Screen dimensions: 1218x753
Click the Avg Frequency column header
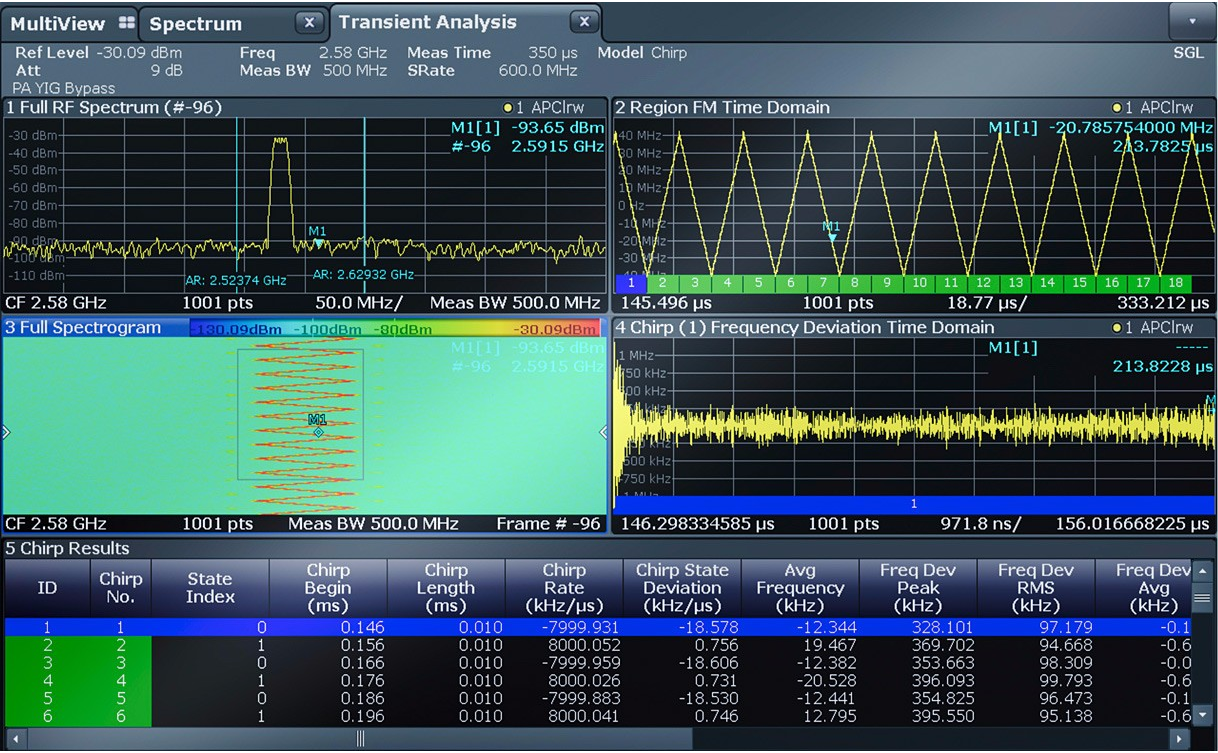coord(800,588)
